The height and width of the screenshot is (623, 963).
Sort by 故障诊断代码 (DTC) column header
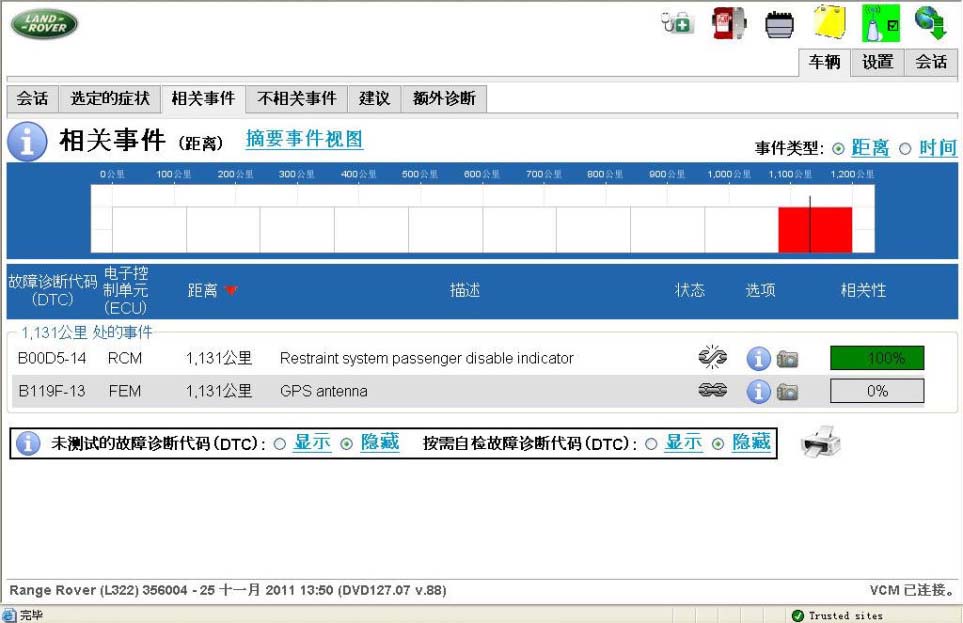(52, 290)
